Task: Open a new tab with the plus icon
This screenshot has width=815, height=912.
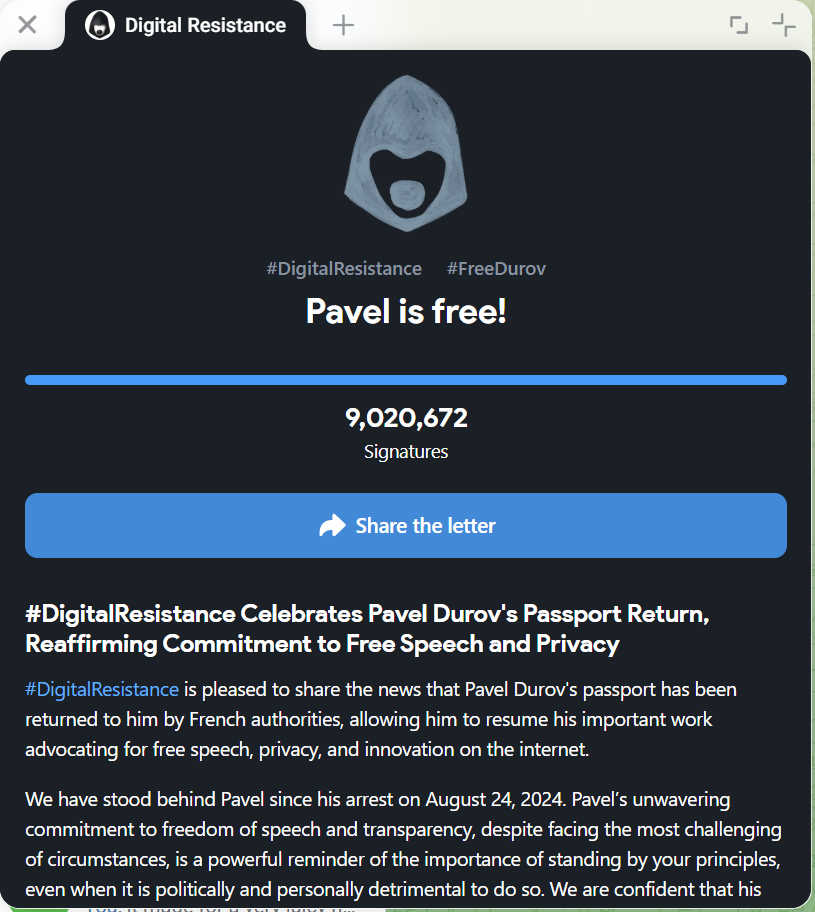Action: [x=343, y=25]
